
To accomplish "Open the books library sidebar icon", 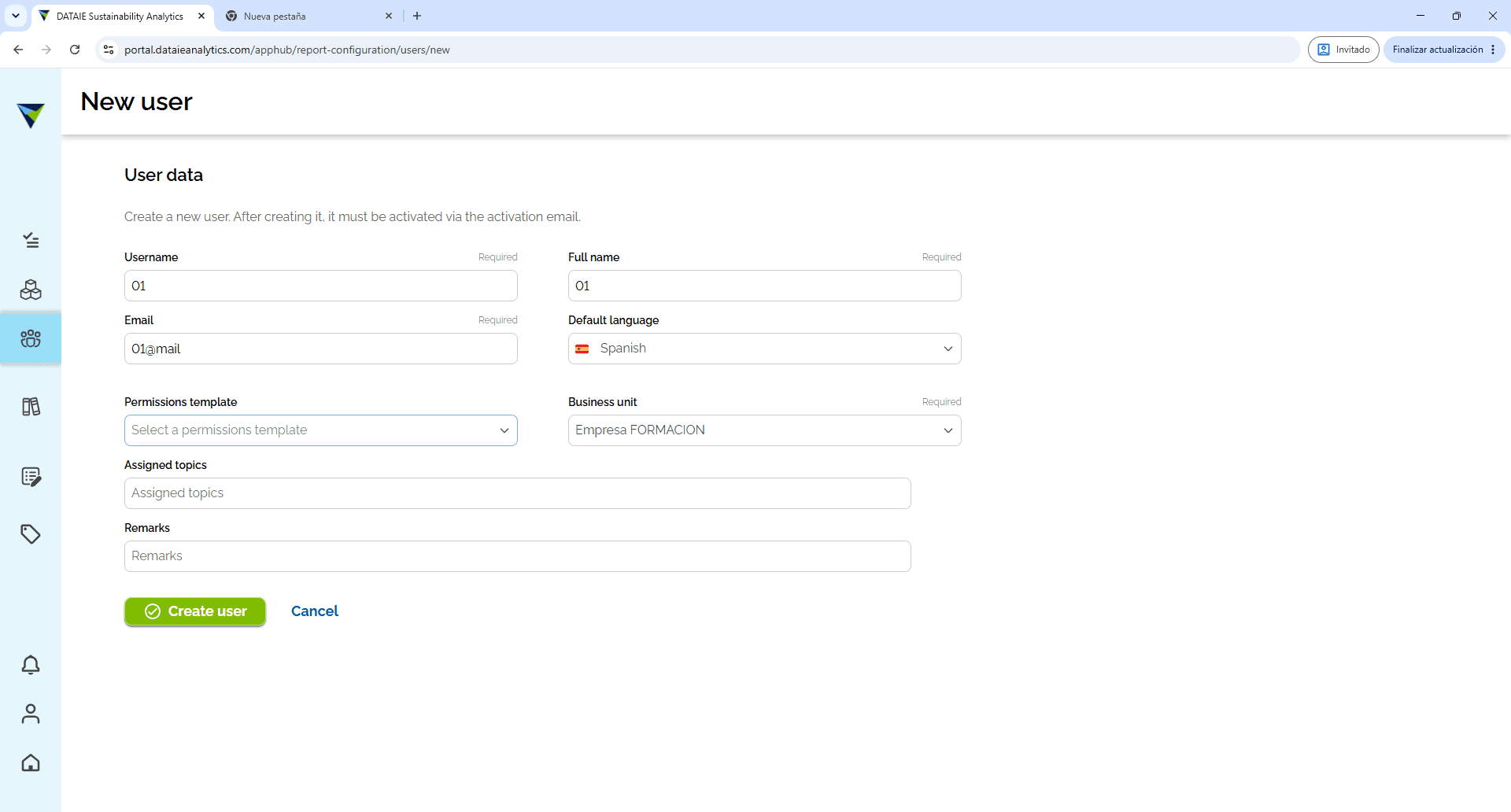I will [31, 407].
